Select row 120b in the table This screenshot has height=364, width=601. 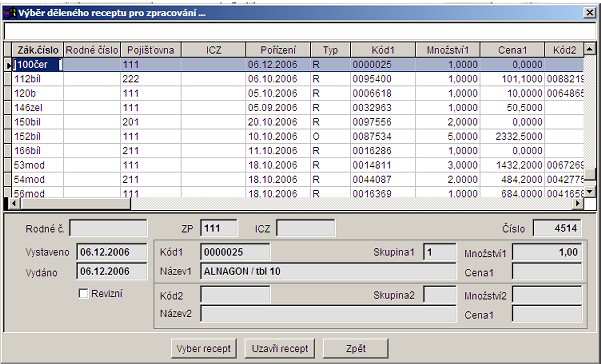click(x=297, y=93)
